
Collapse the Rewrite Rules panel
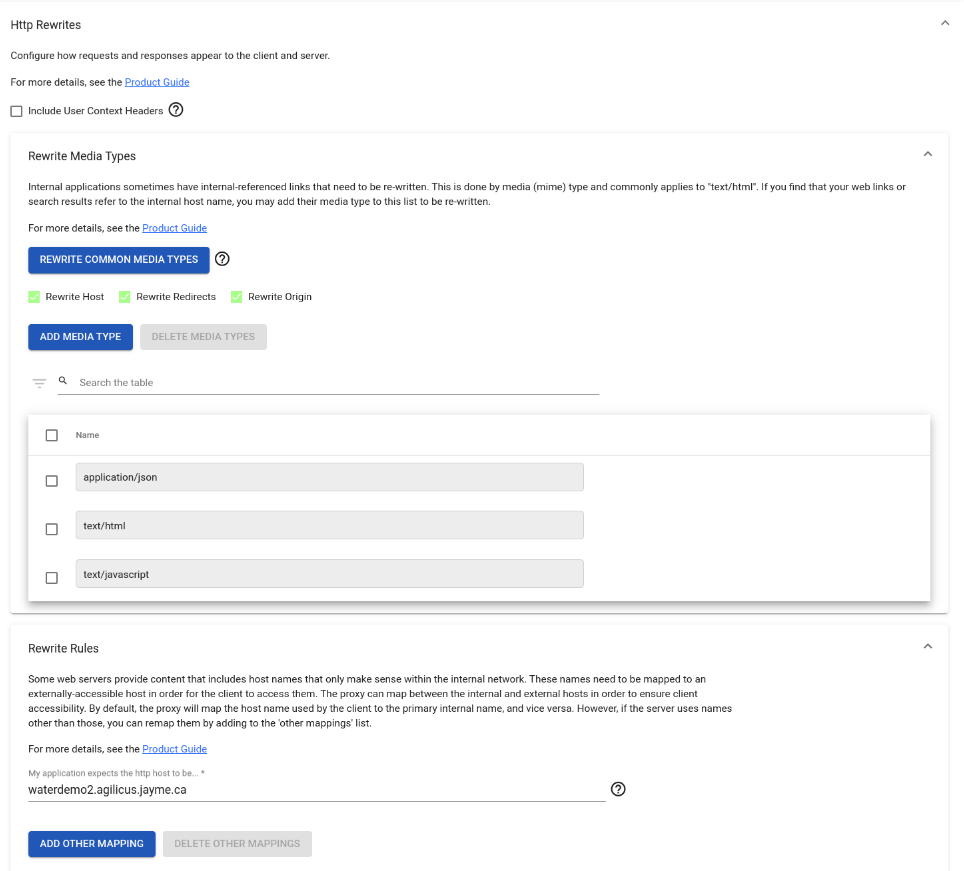point(927,647)
